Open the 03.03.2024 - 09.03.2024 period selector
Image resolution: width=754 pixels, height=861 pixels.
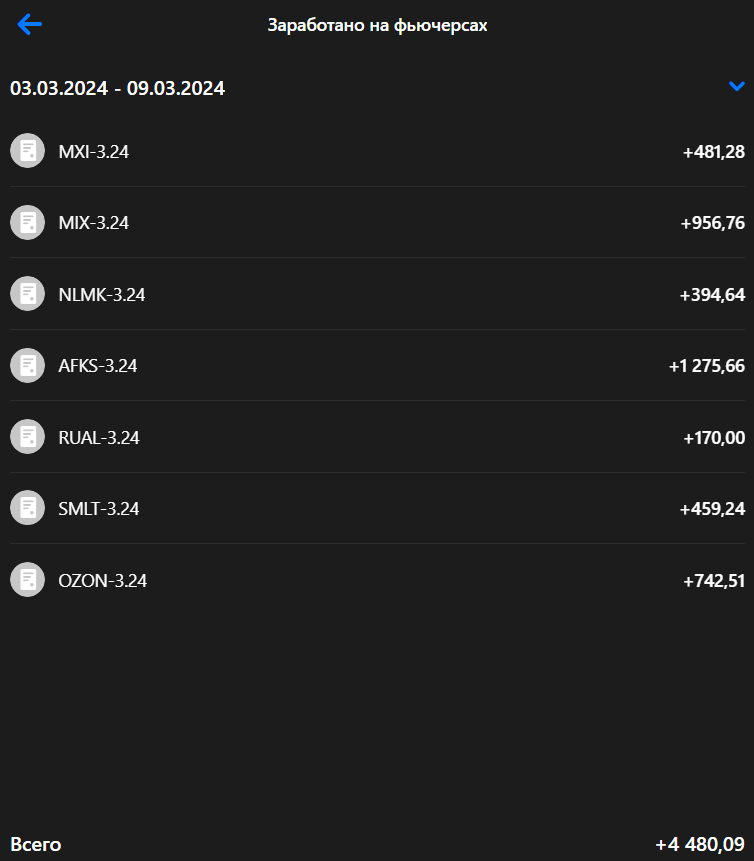click(117, 88)
